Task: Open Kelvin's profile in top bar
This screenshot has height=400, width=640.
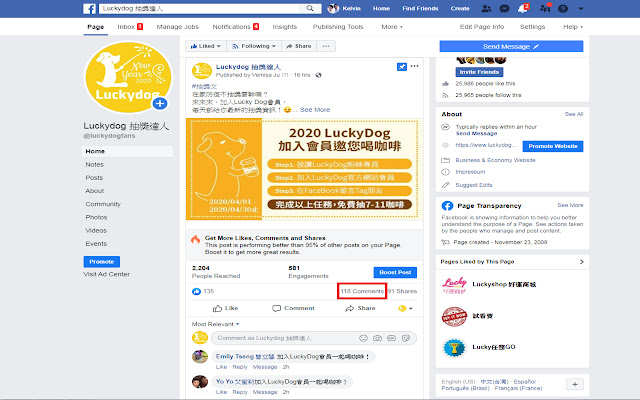Action: click(x=344, y=8)
